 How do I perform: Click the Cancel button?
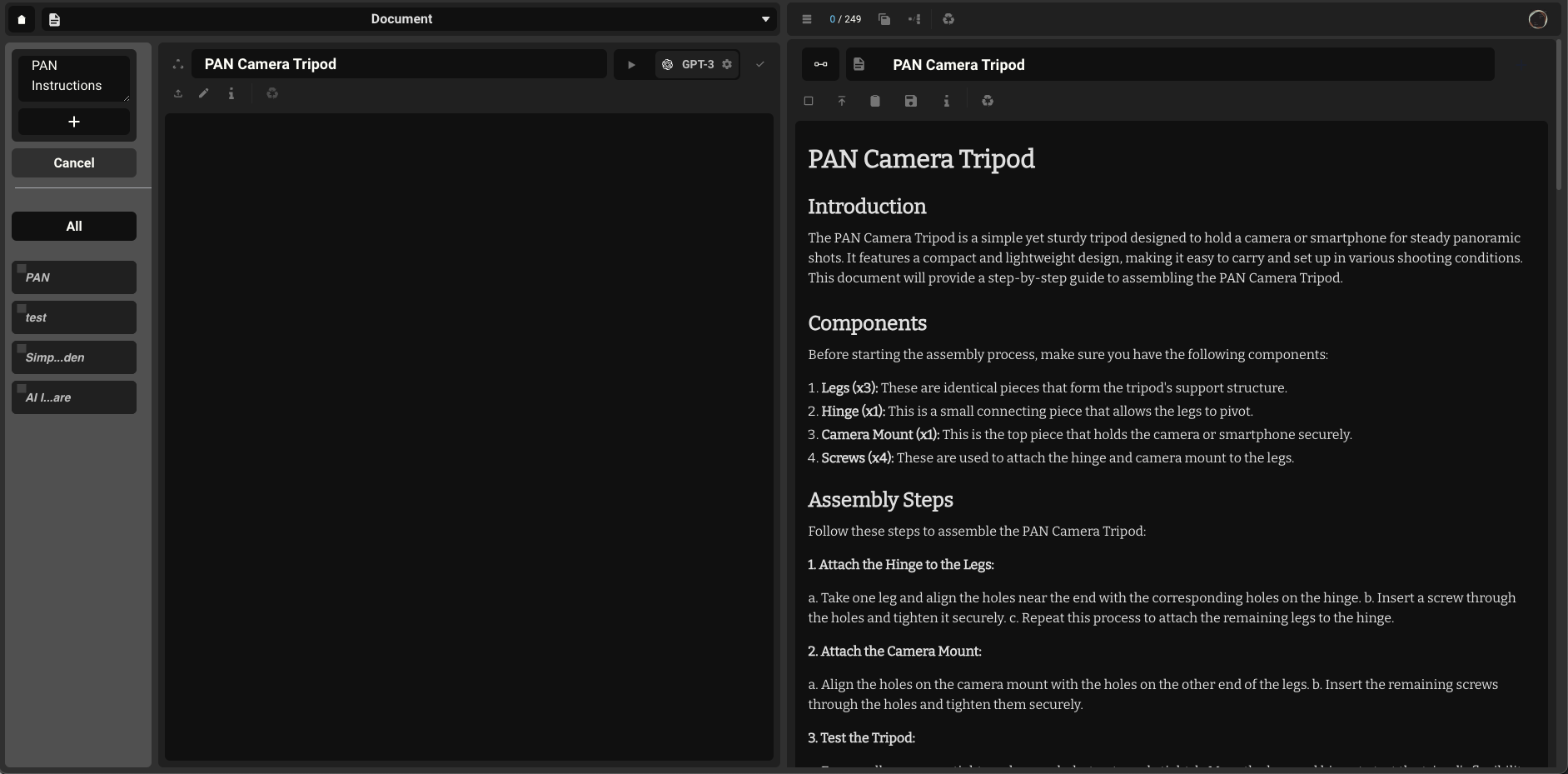(x=74, y=162)
